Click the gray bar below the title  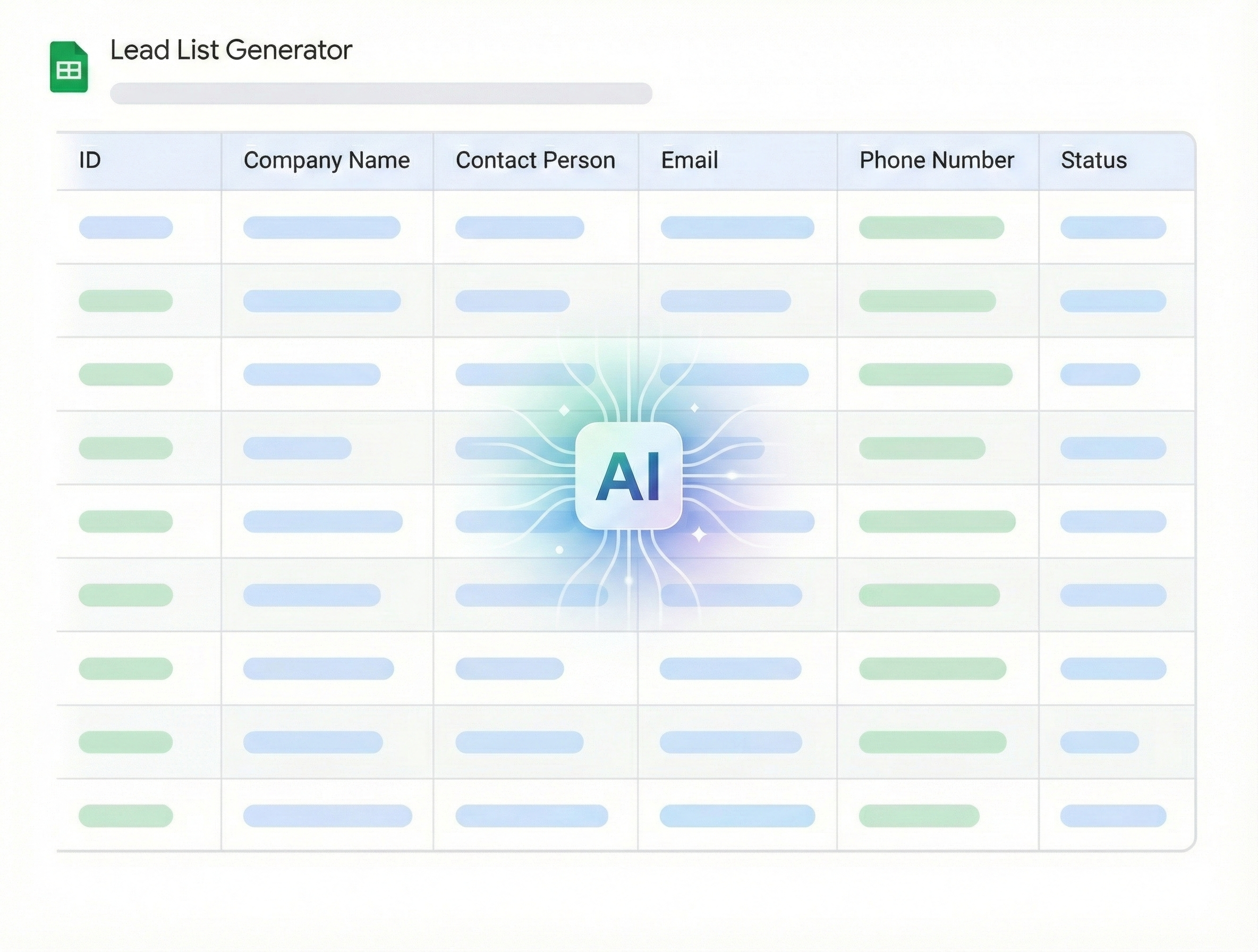pyautogui.click(x=381, y=93)
